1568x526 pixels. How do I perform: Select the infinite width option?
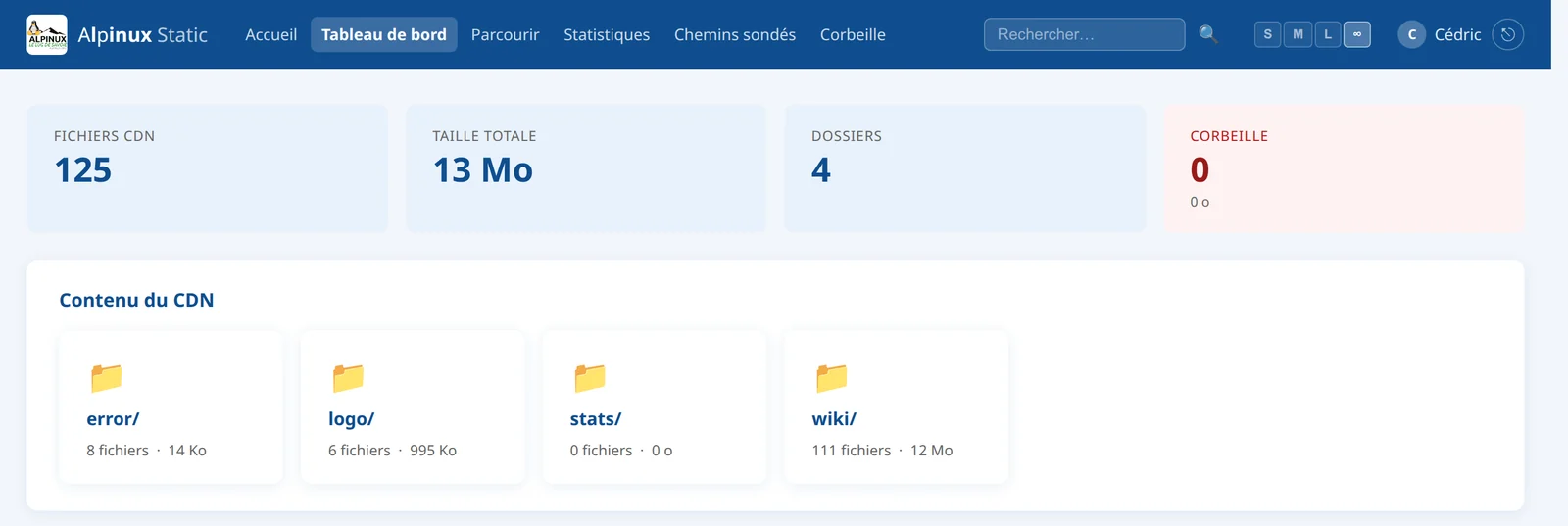[x=1357, y=34]
